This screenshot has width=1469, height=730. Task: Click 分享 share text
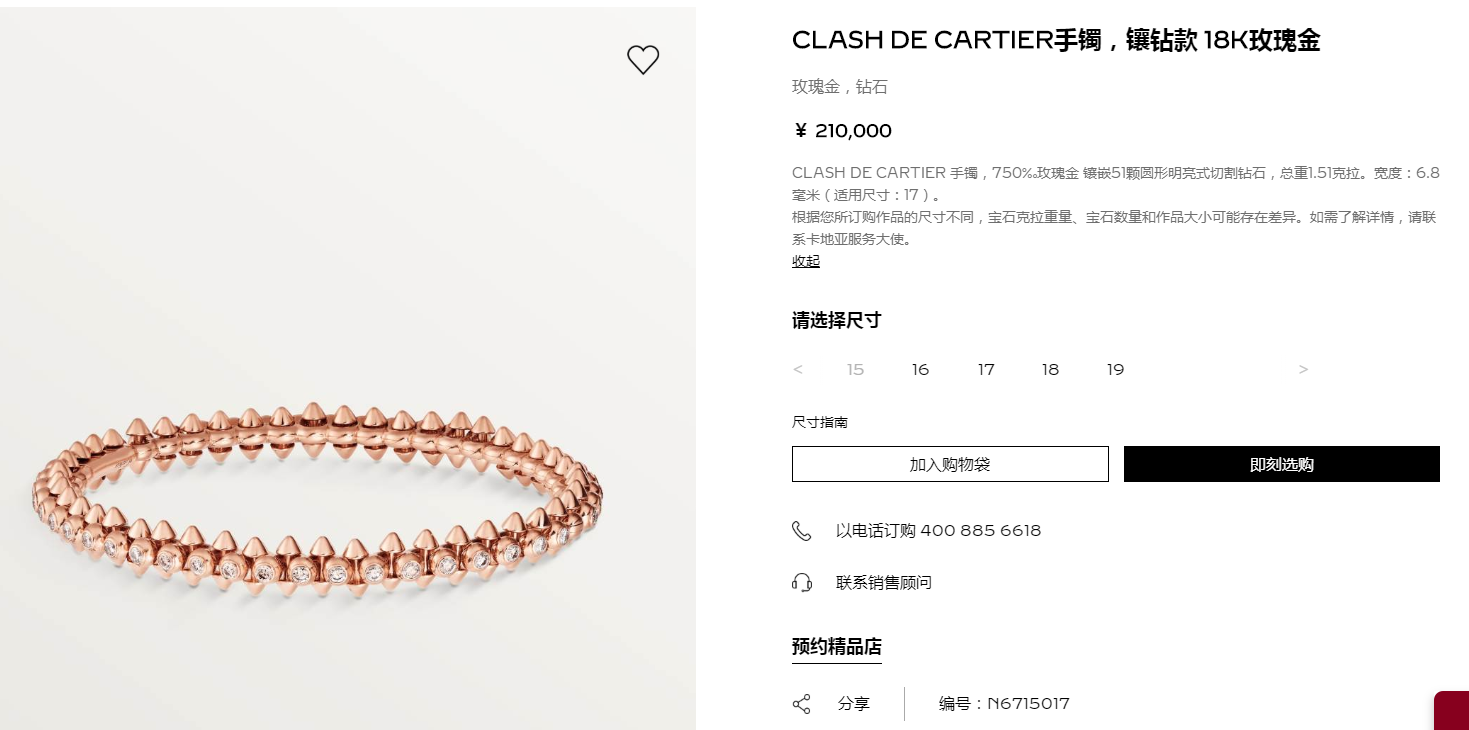(x=854, y=704)
